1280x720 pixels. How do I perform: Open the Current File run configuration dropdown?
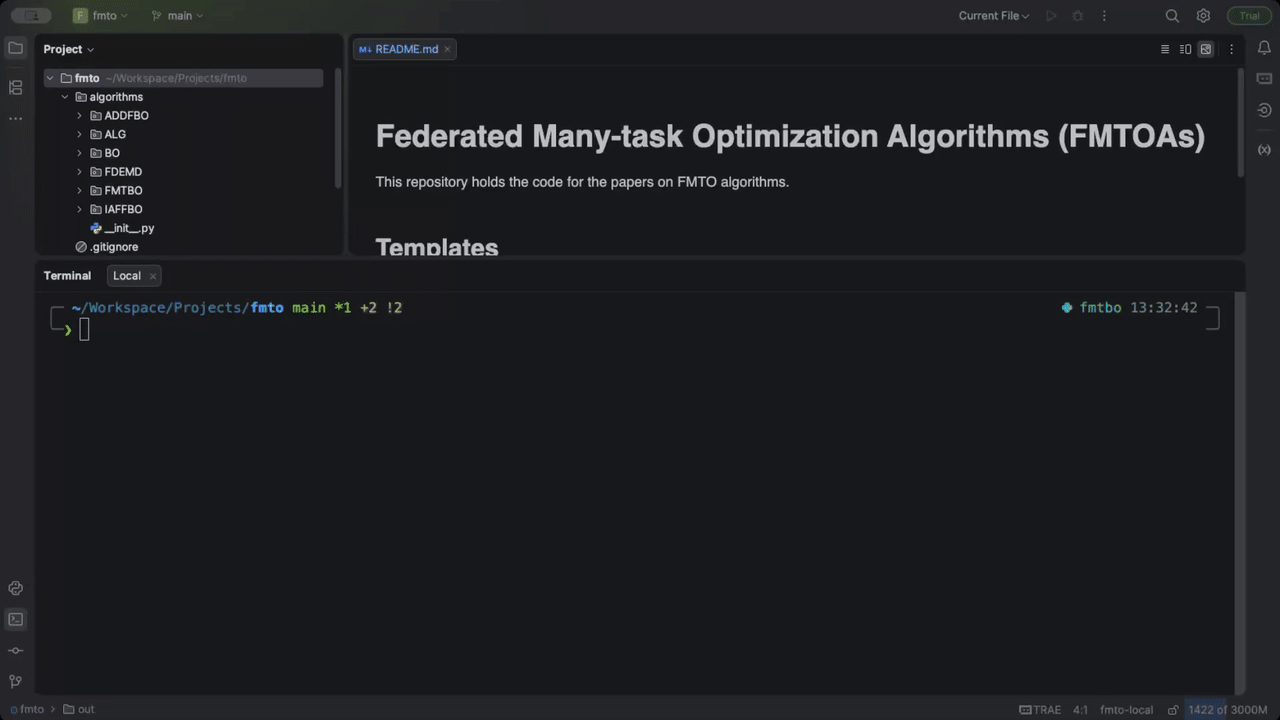click(994, 15)
